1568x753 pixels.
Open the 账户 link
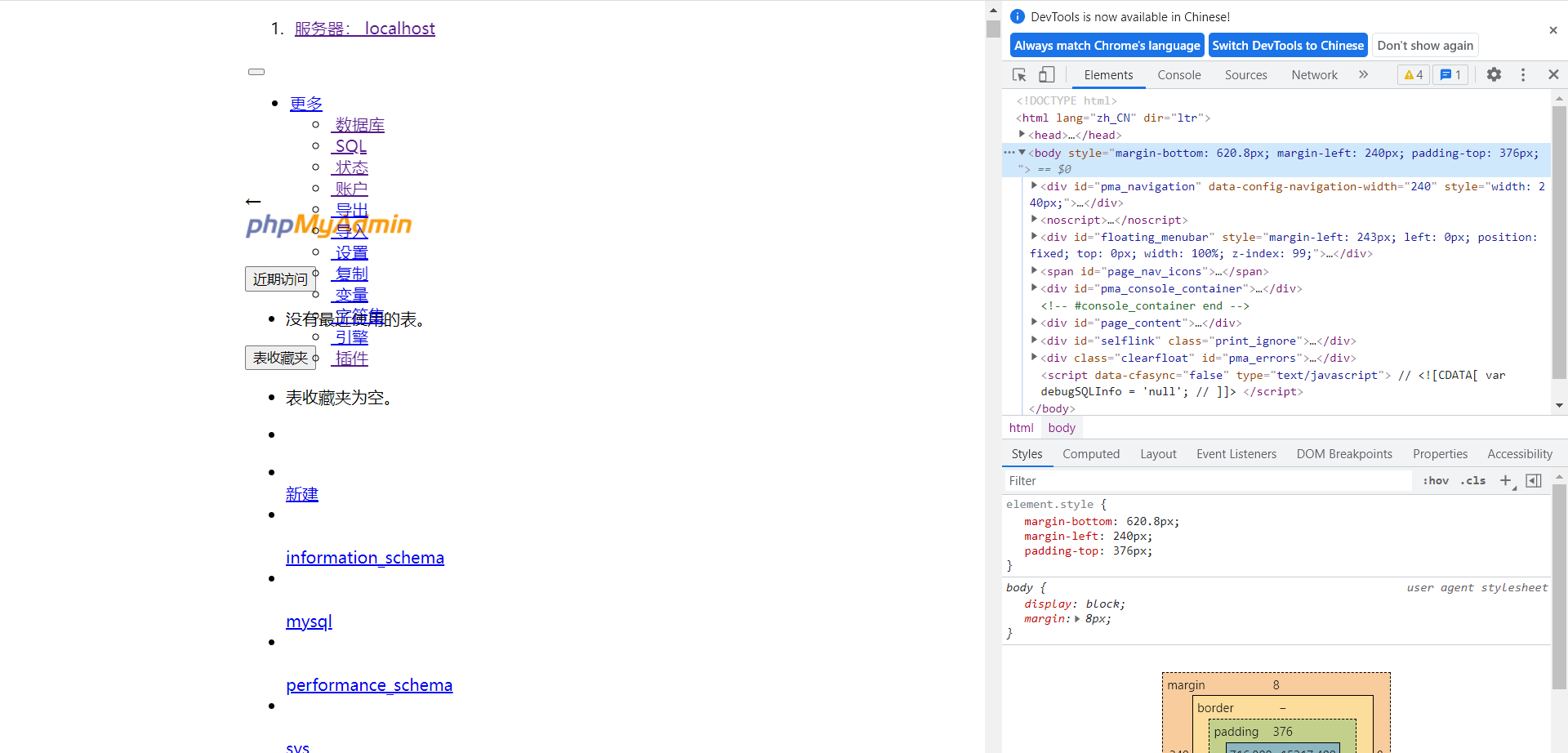(x=350, y=189)
